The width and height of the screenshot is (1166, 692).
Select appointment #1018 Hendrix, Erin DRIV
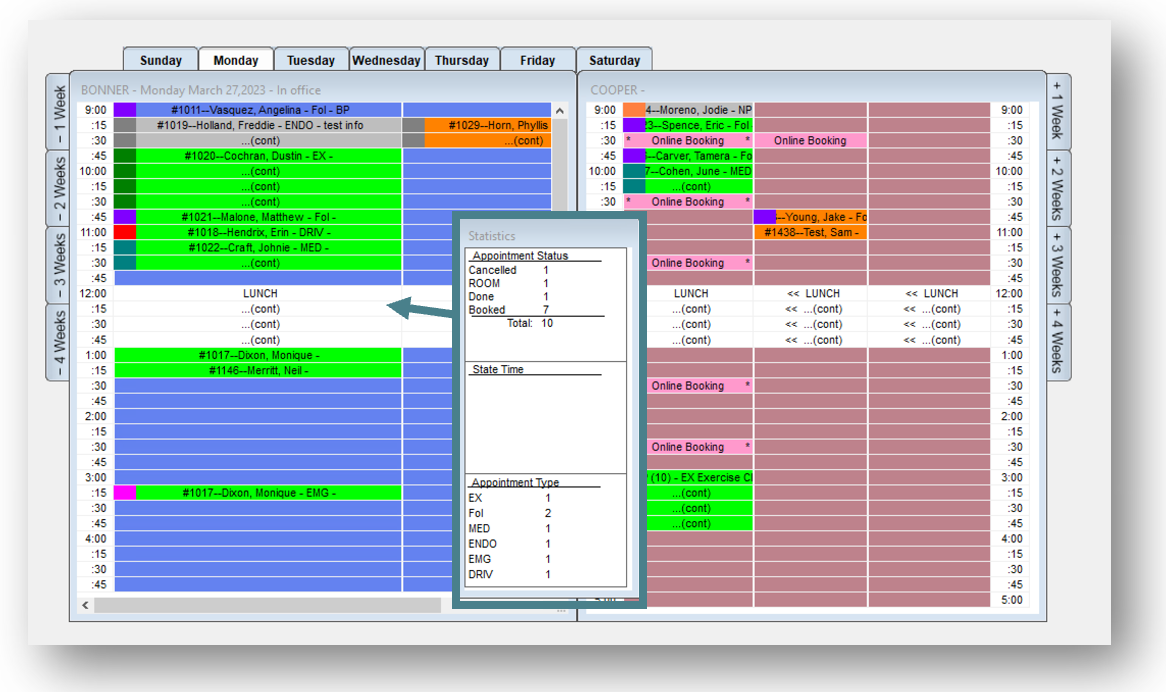click(258, 232)
